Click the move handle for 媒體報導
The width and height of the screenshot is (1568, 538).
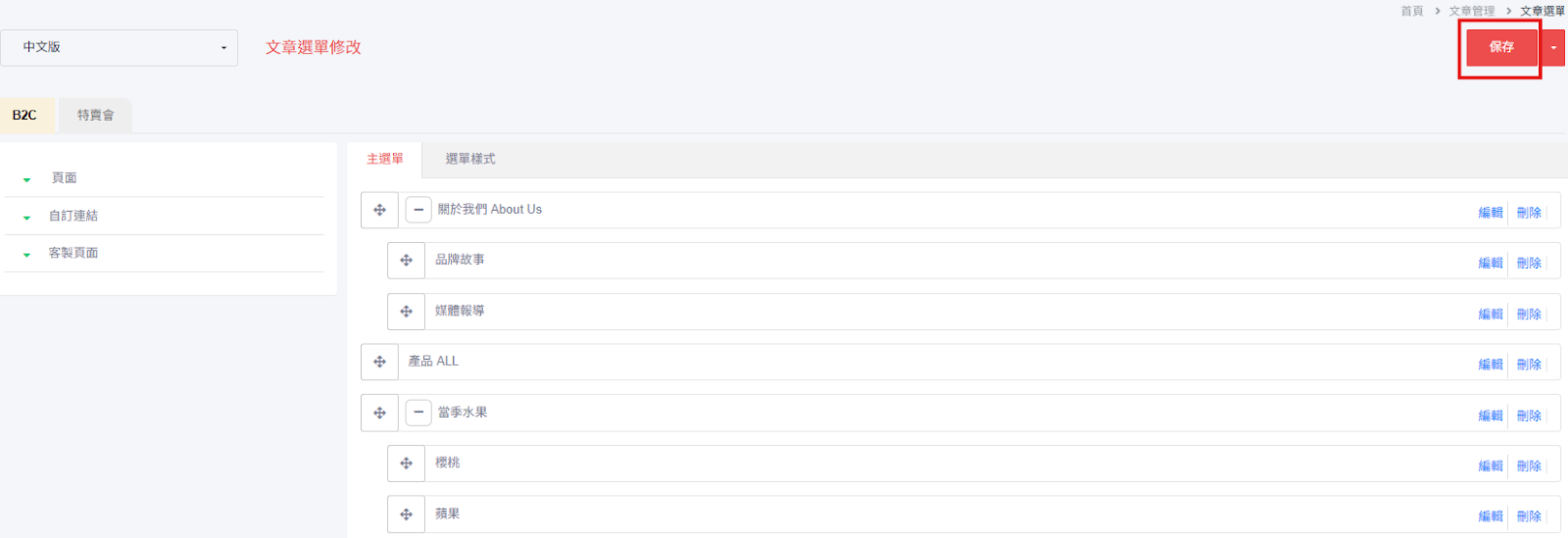(406, 312)
